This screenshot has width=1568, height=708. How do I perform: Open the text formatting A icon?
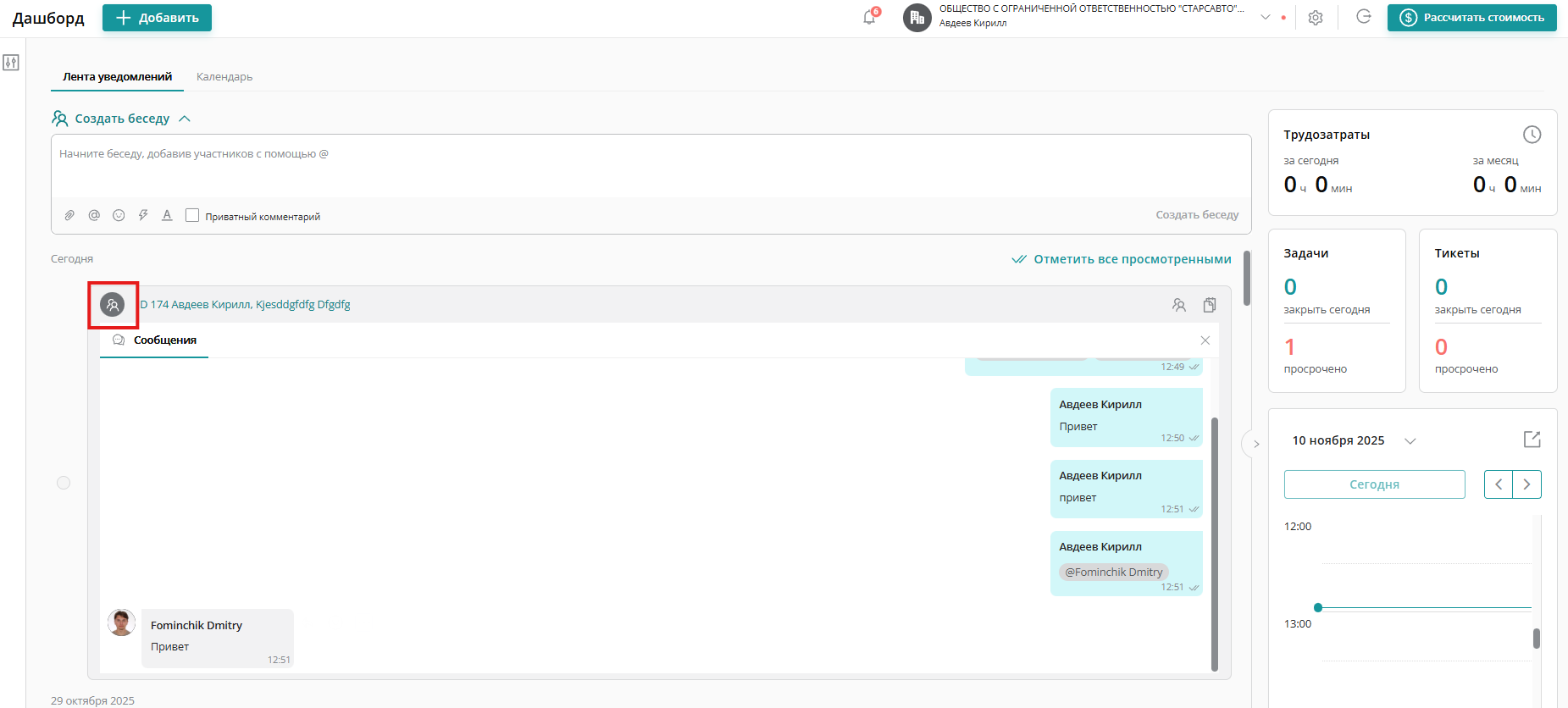[167, 215]
